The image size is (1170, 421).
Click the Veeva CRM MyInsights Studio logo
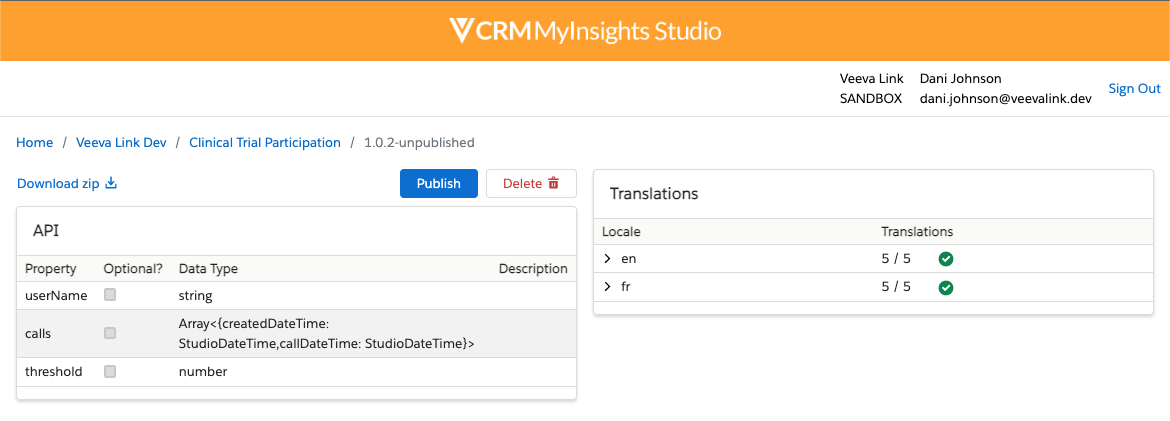point(585,30)
